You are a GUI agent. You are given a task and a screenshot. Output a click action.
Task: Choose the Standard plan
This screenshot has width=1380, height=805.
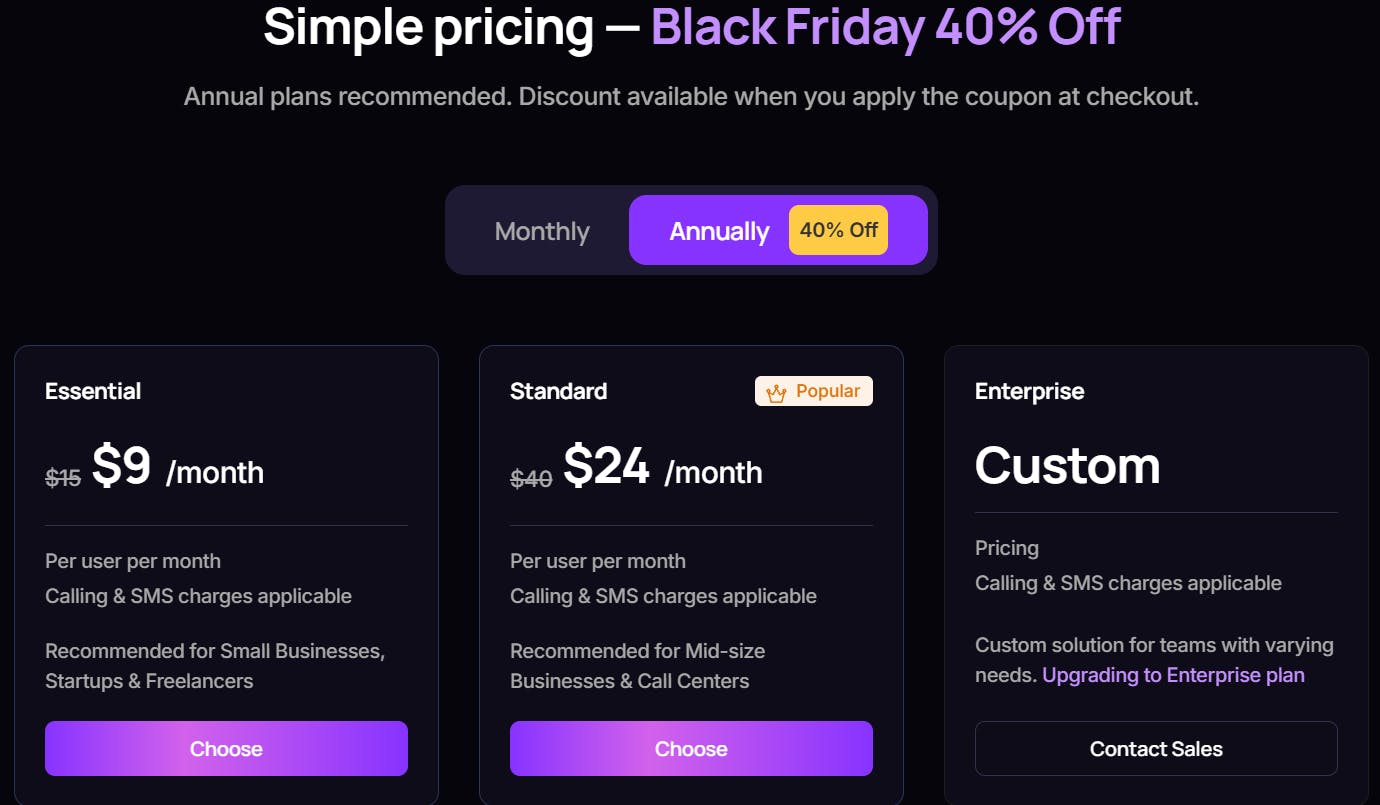click(691, 748)
